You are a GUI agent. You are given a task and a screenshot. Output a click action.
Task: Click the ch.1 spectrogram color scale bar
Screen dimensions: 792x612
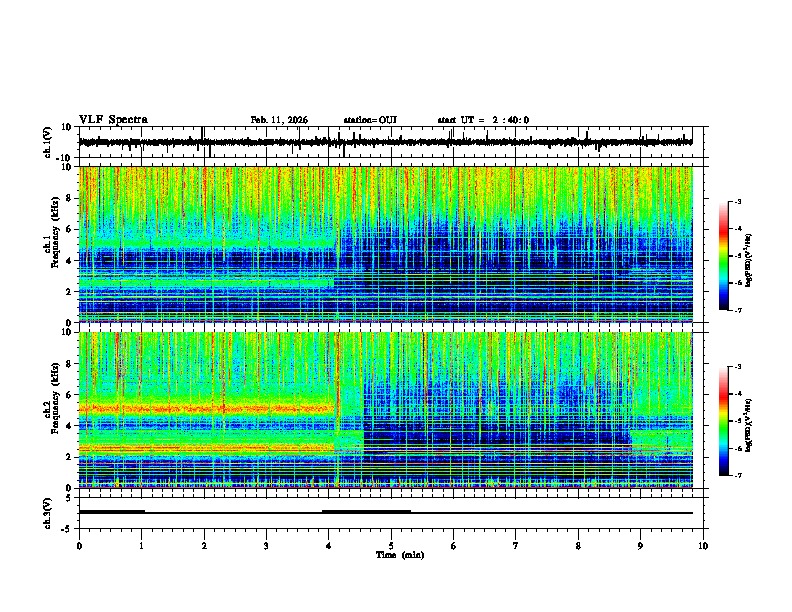(x=724, y=256)
